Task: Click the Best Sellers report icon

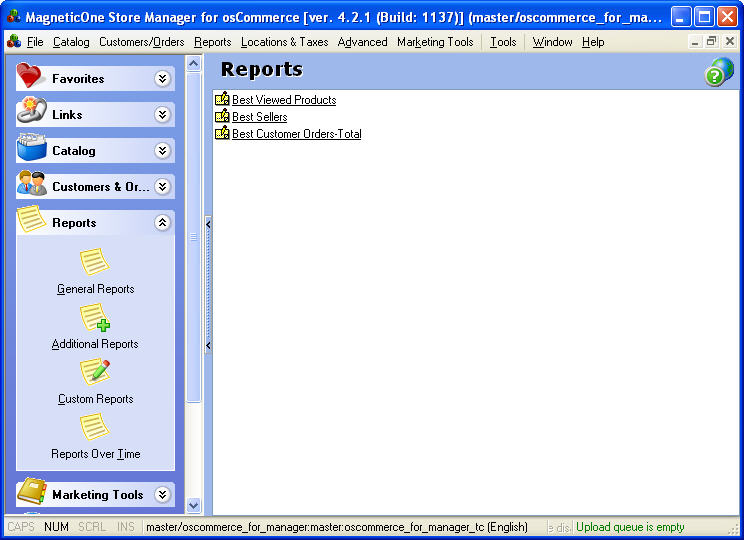Action: 222,116
